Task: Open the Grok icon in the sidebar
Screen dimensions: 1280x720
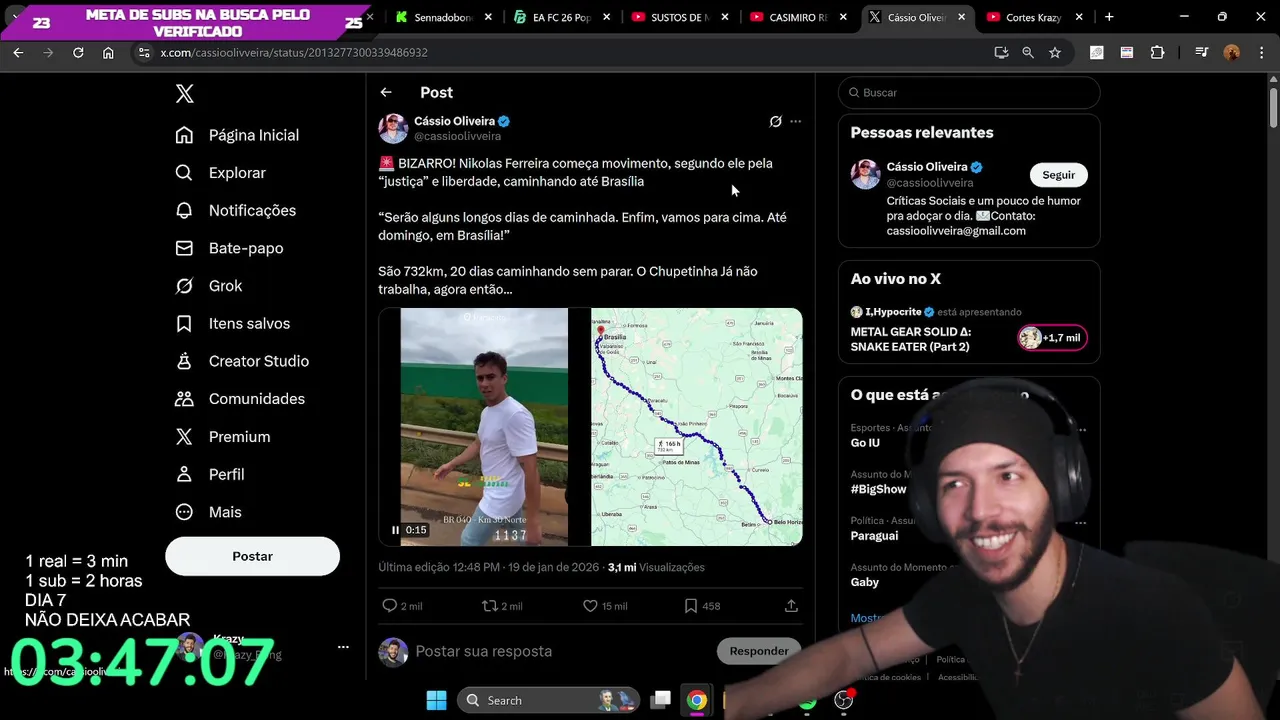Action: 184,286
